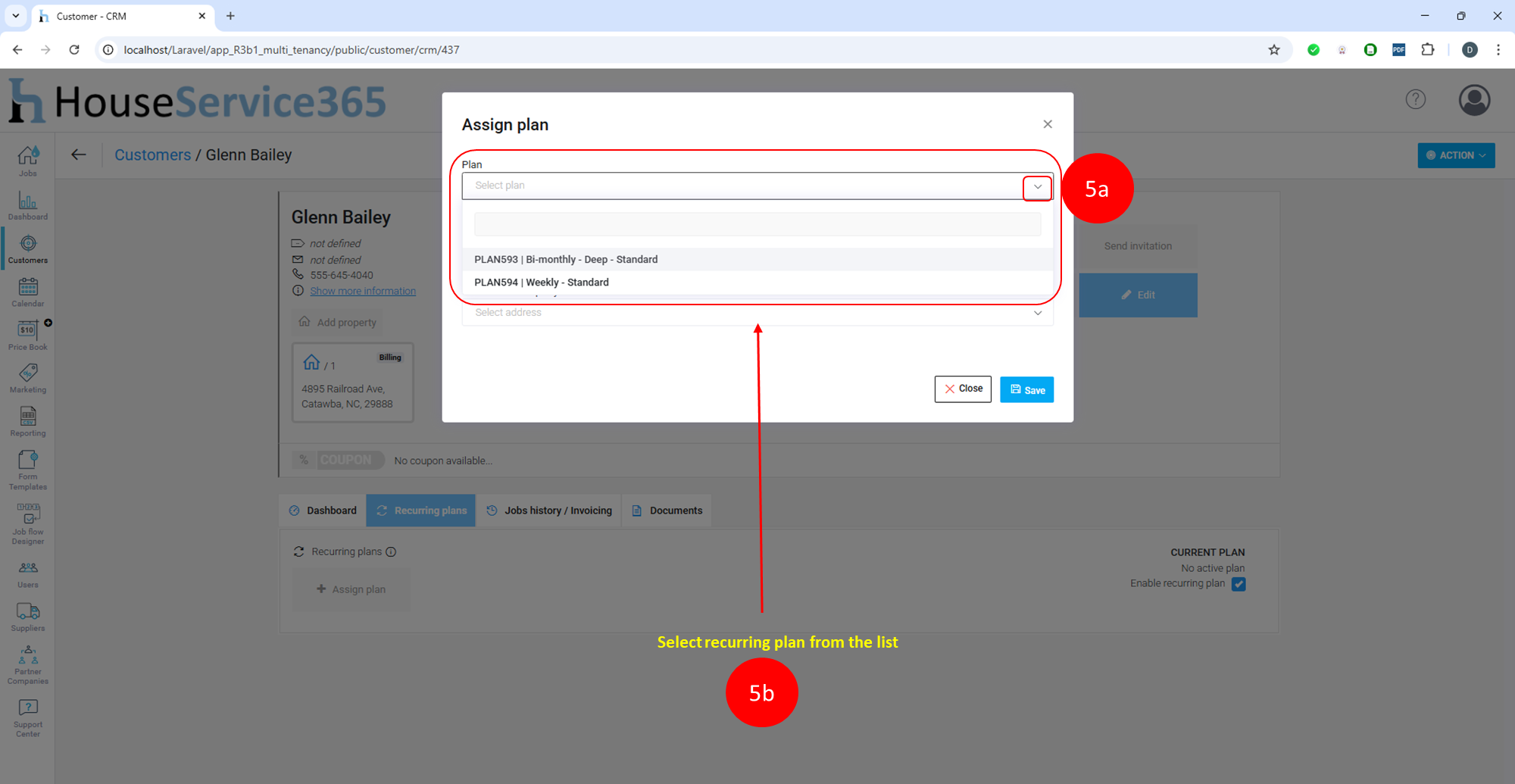The image size is (1515, 784).
Task: Click Show more information link
Action: [362, 291]
